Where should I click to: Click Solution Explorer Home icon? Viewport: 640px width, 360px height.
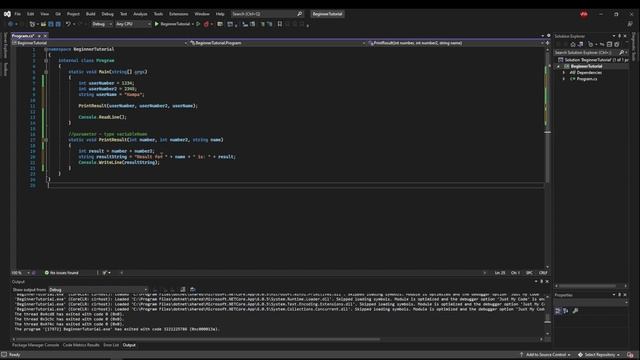coord(573,44)
